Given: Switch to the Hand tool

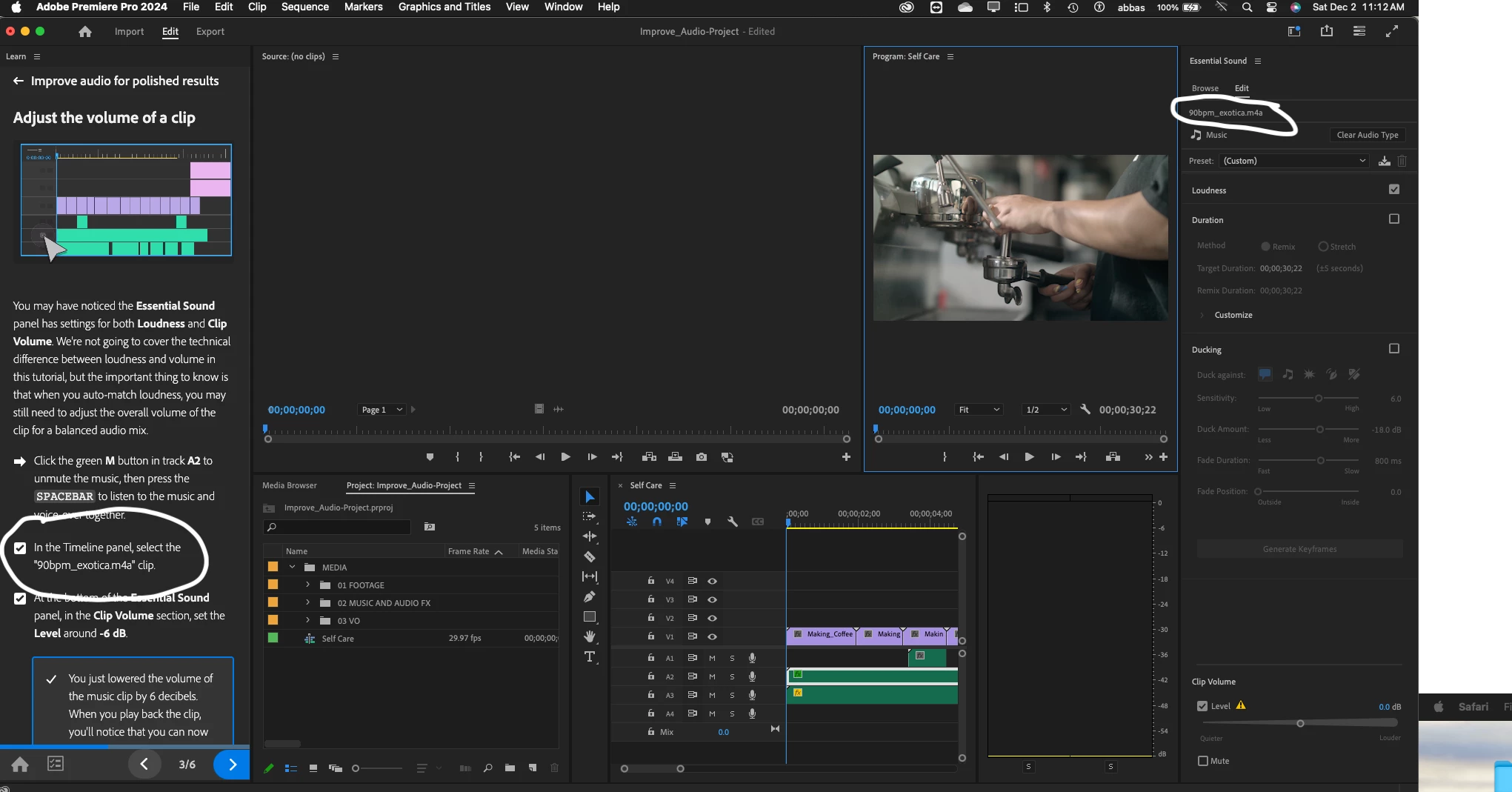Looking at the screenshot, I should pyautogui.click(x=590, y=636).
